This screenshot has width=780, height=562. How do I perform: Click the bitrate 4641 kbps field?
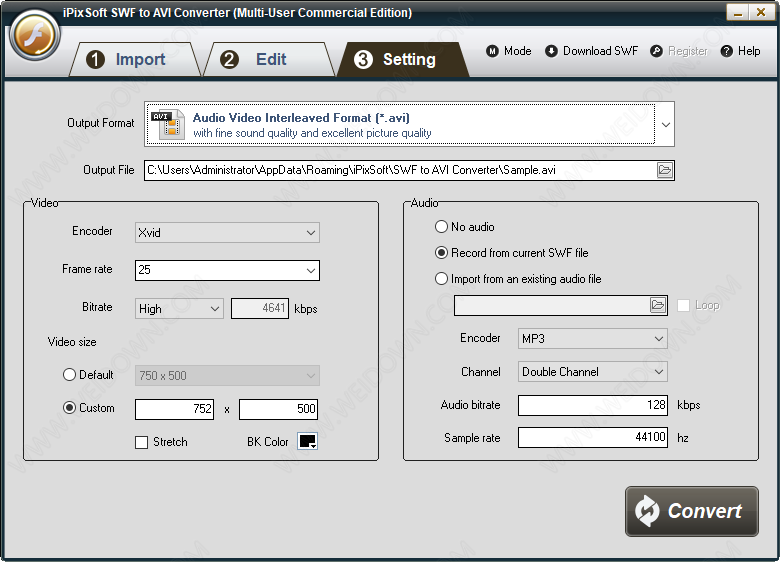pos(260,308)
